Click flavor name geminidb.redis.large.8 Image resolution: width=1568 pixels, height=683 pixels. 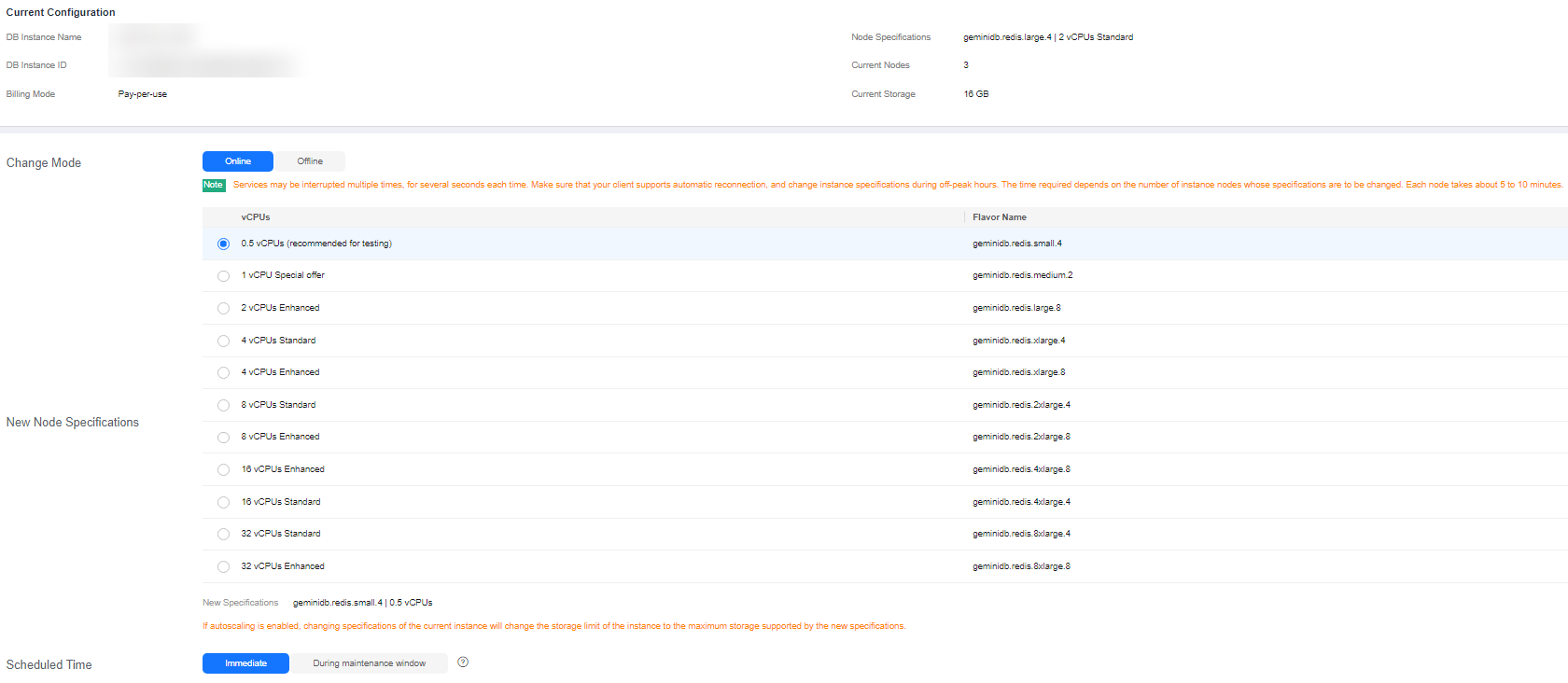pyautogui.click(x=1016, y=308)
